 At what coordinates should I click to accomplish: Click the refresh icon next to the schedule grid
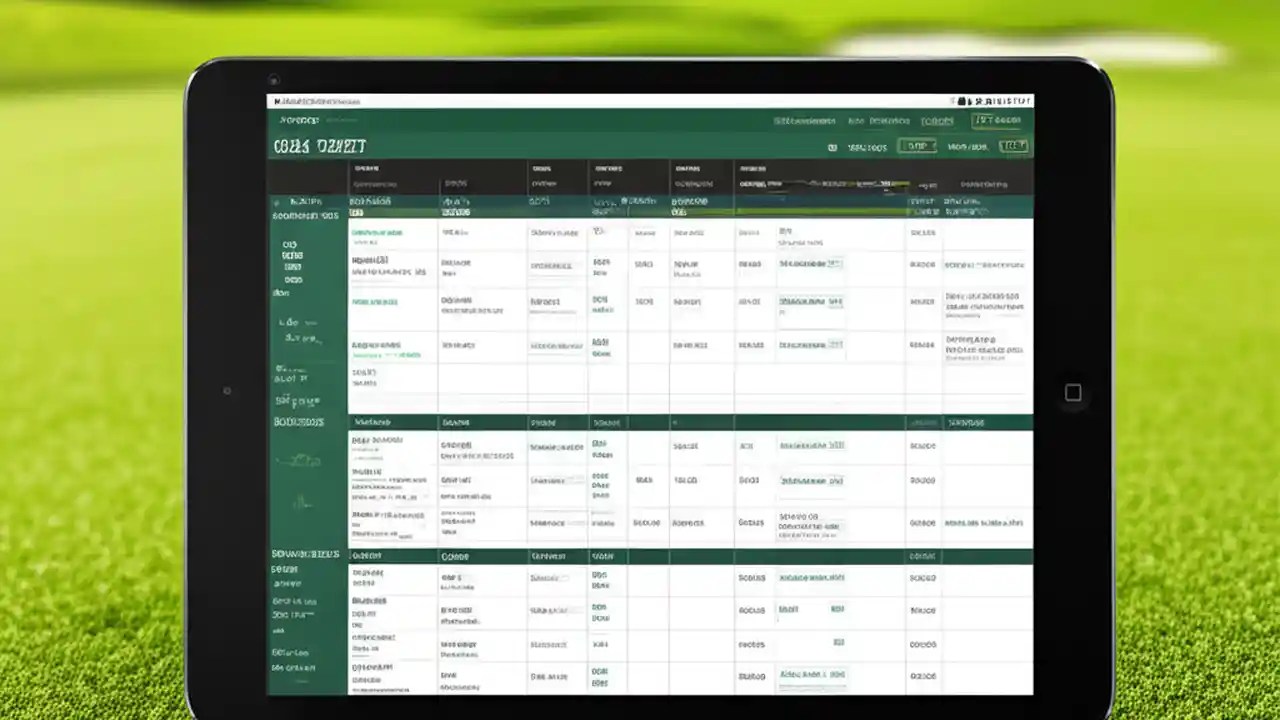pyautogui.click(x=1013, y=146)
